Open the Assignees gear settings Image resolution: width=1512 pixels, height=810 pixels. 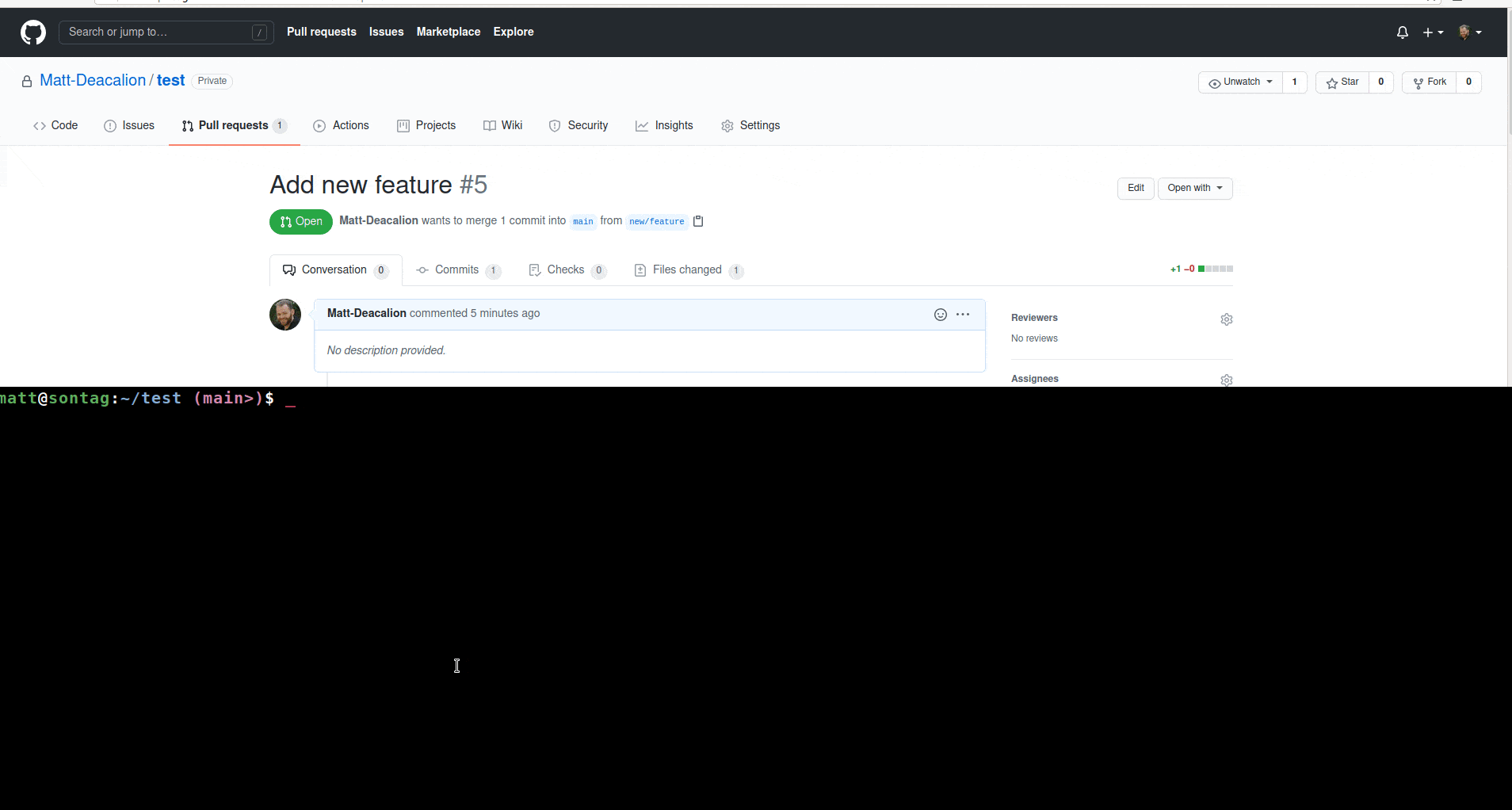[x=1227, y=380]
